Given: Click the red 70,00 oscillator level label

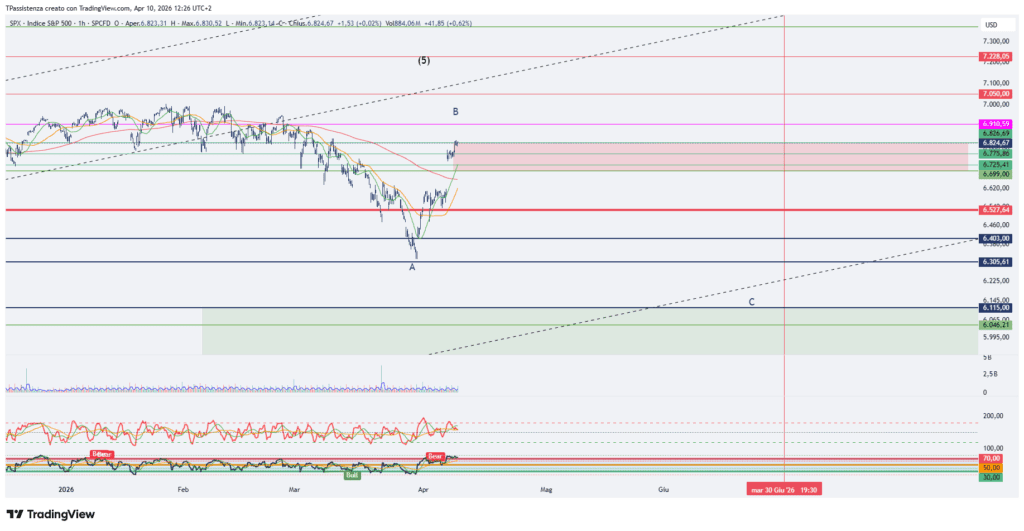Looking at the screenshot, I should (x=991, y=458).
